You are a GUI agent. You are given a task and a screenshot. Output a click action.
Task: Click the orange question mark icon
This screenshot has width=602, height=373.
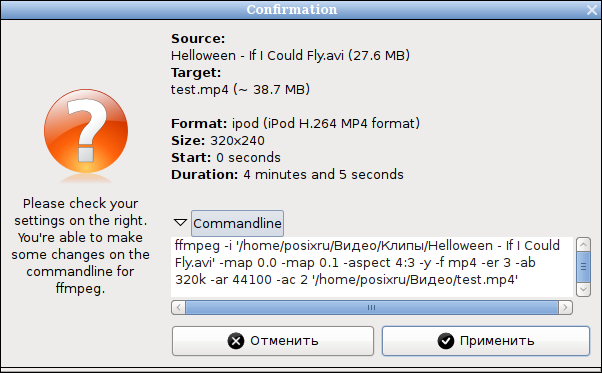pyautogui.click(x=86, y=131)
